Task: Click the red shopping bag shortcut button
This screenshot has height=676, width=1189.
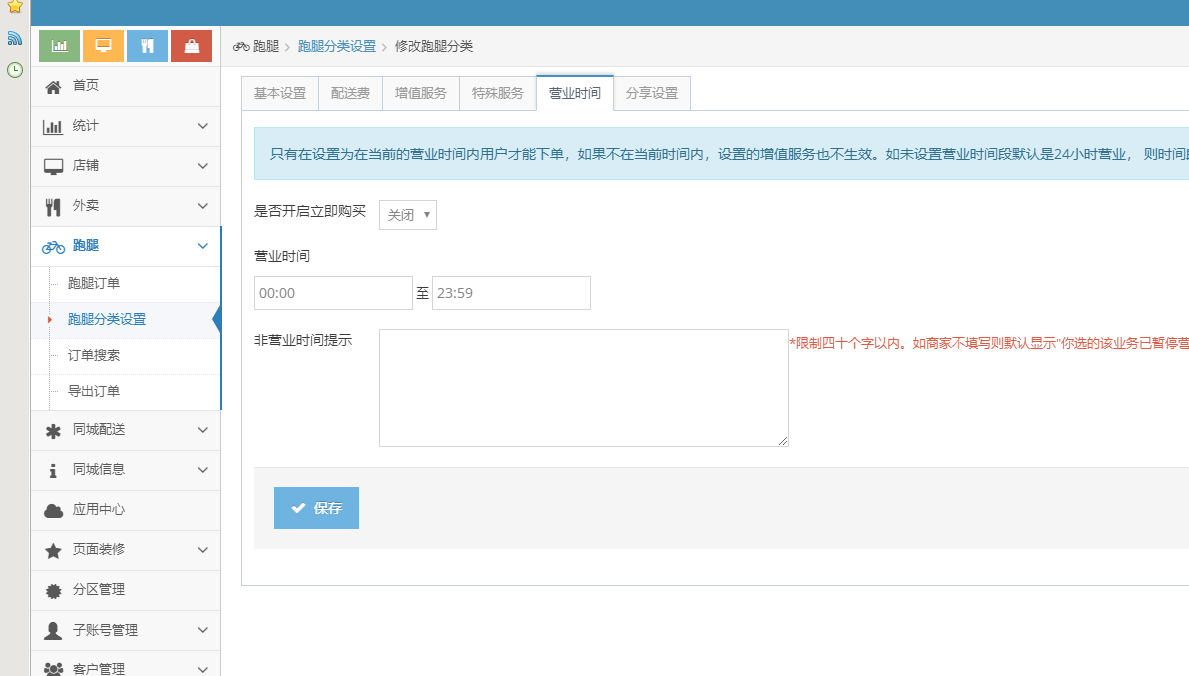Action: (x=191, y=46)
